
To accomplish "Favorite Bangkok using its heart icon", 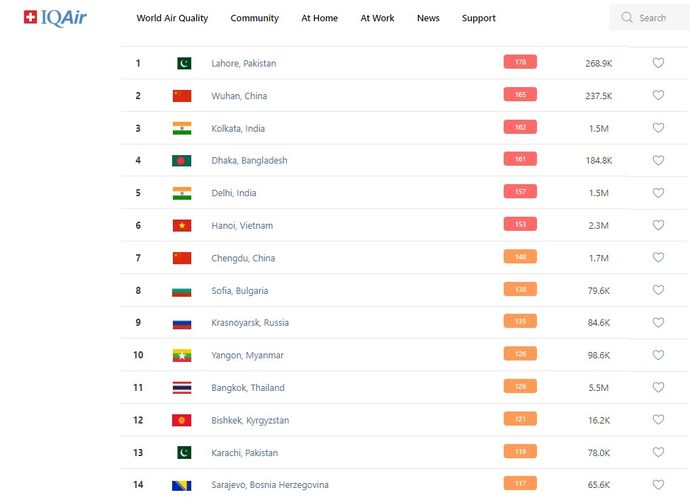I will [658, 387].
